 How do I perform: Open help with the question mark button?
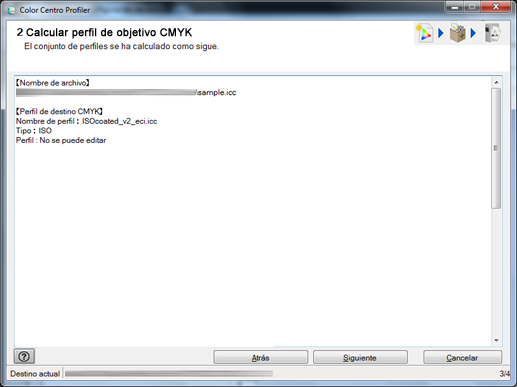(x=24, y=357)
